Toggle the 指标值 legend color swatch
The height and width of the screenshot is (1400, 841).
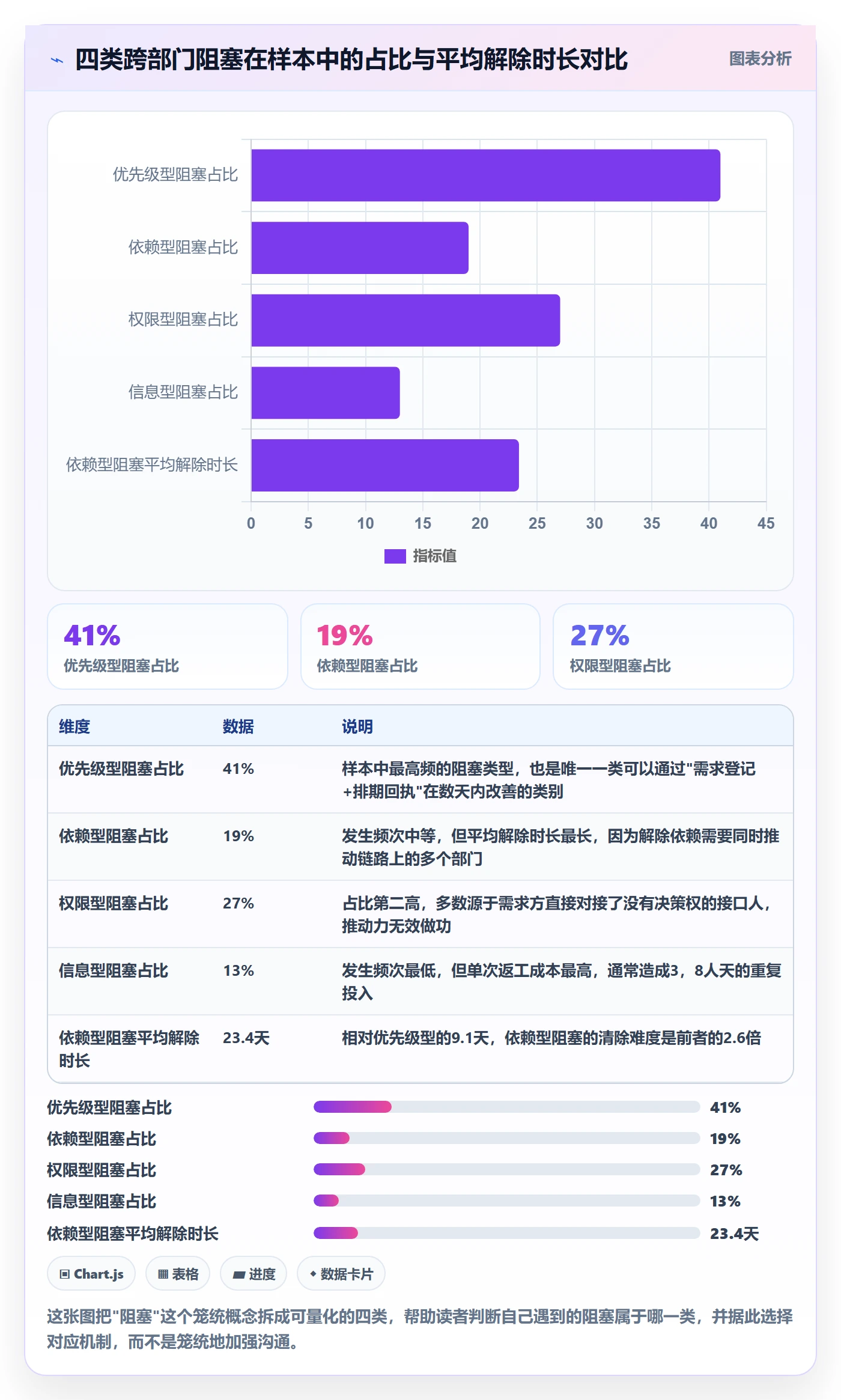(x=395, y=556)
